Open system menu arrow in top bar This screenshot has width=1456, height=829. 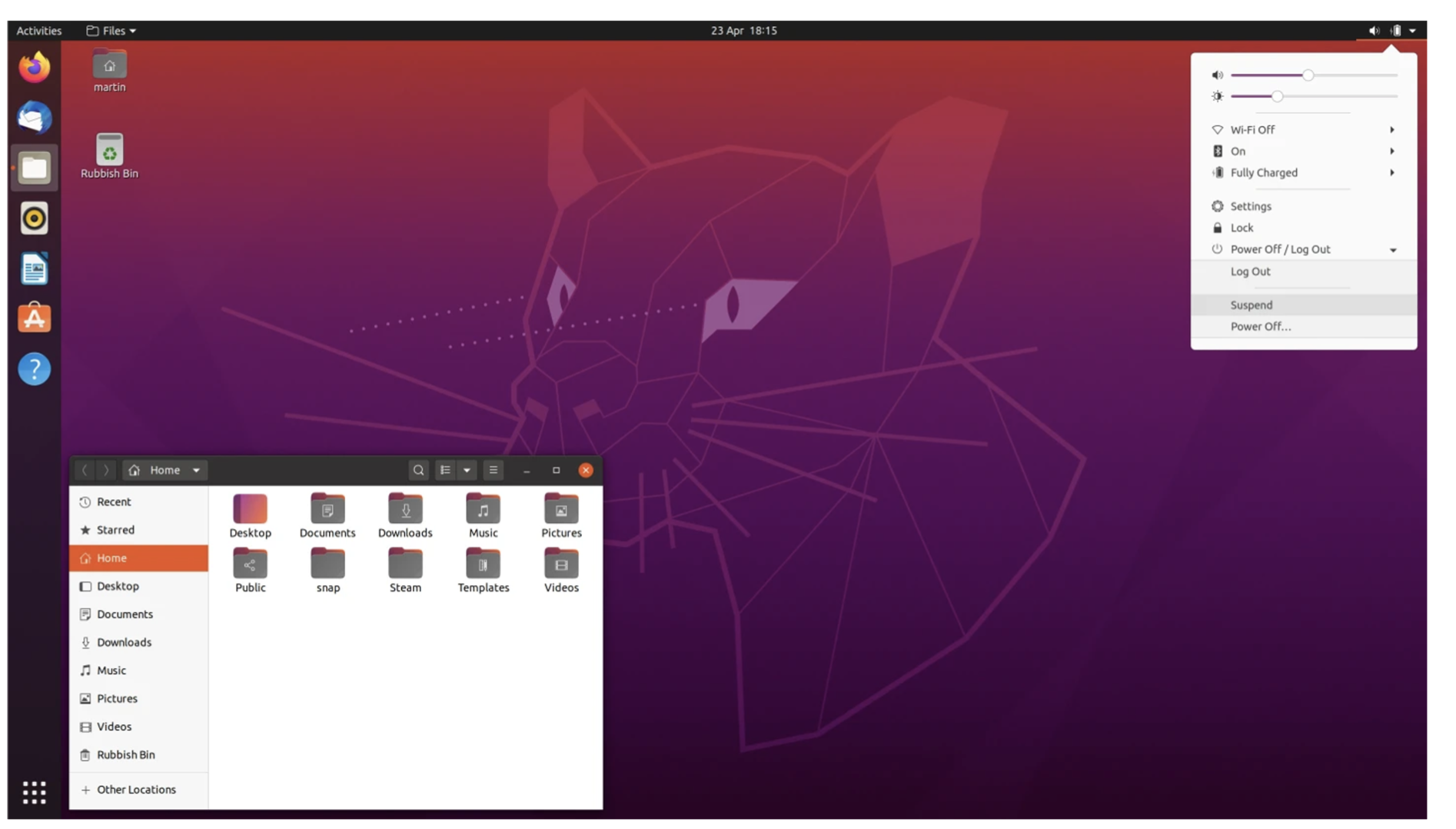pyautogui.click(x=1412, y=31)
